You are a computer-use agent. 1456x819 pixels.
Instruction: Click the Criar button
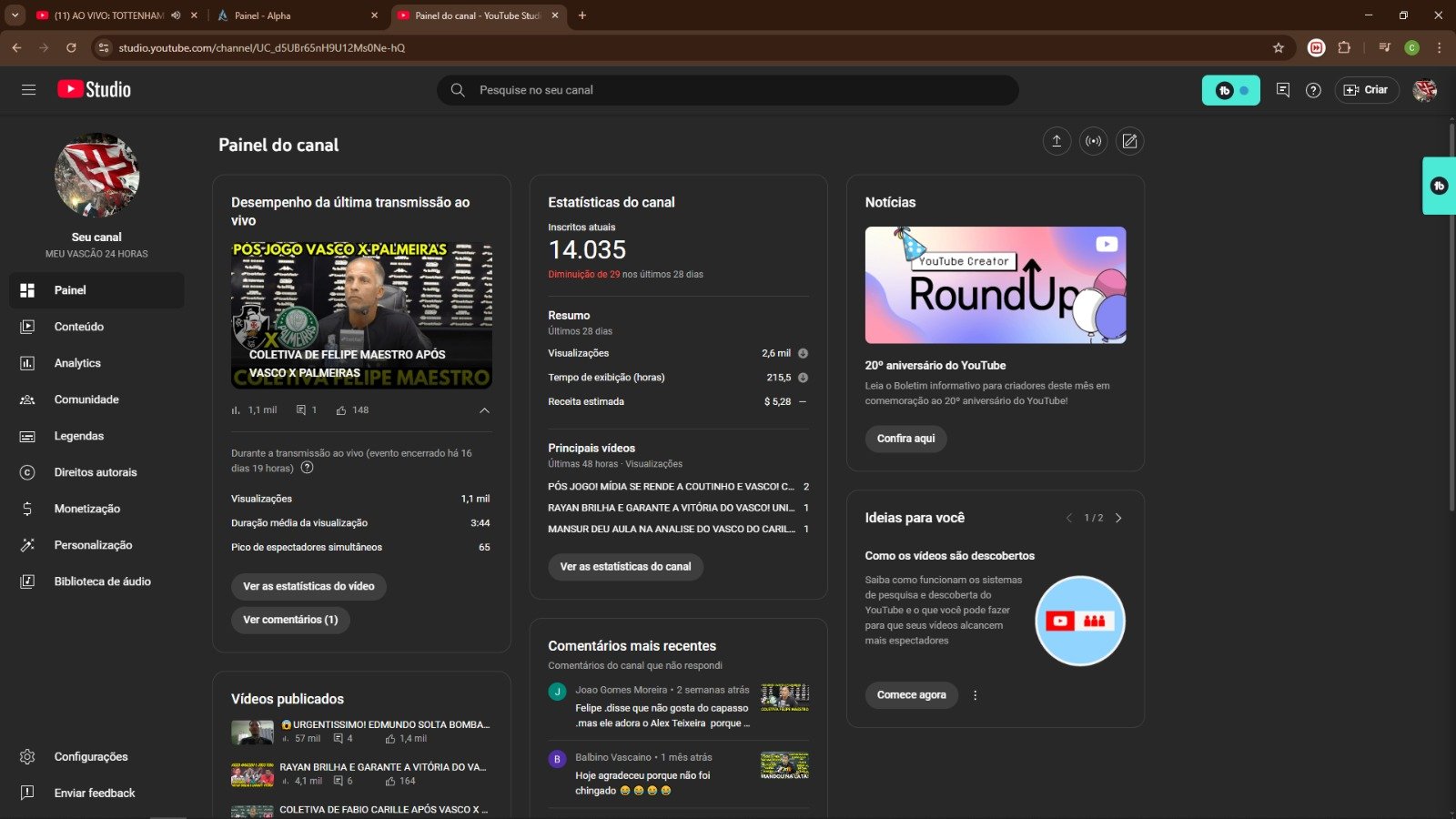click(x=1367, y=90)
